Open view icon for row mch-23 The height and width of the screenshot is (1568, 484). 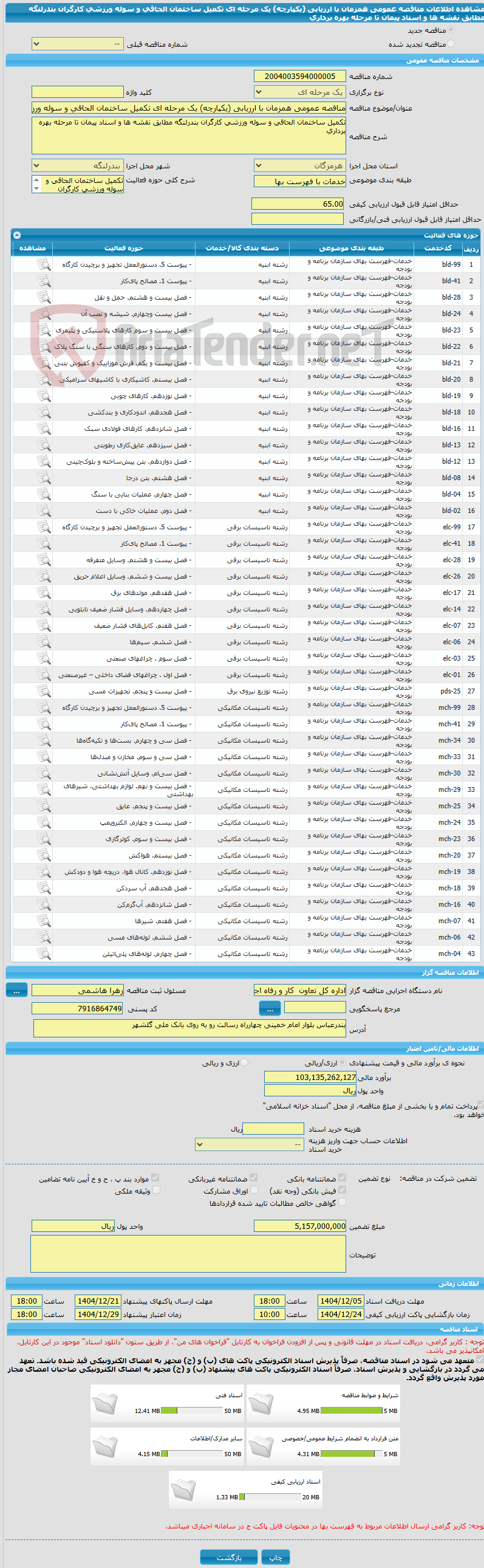click(43, 839)
